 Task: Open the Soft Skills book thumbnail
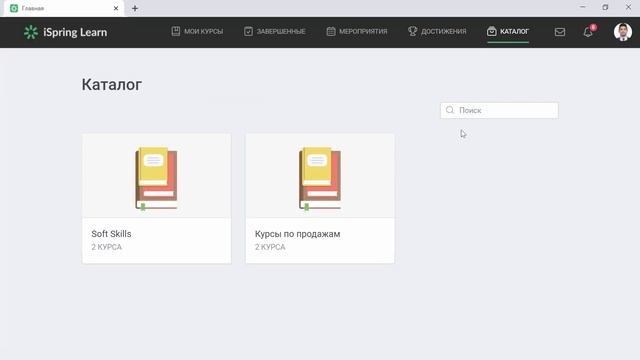156,178
